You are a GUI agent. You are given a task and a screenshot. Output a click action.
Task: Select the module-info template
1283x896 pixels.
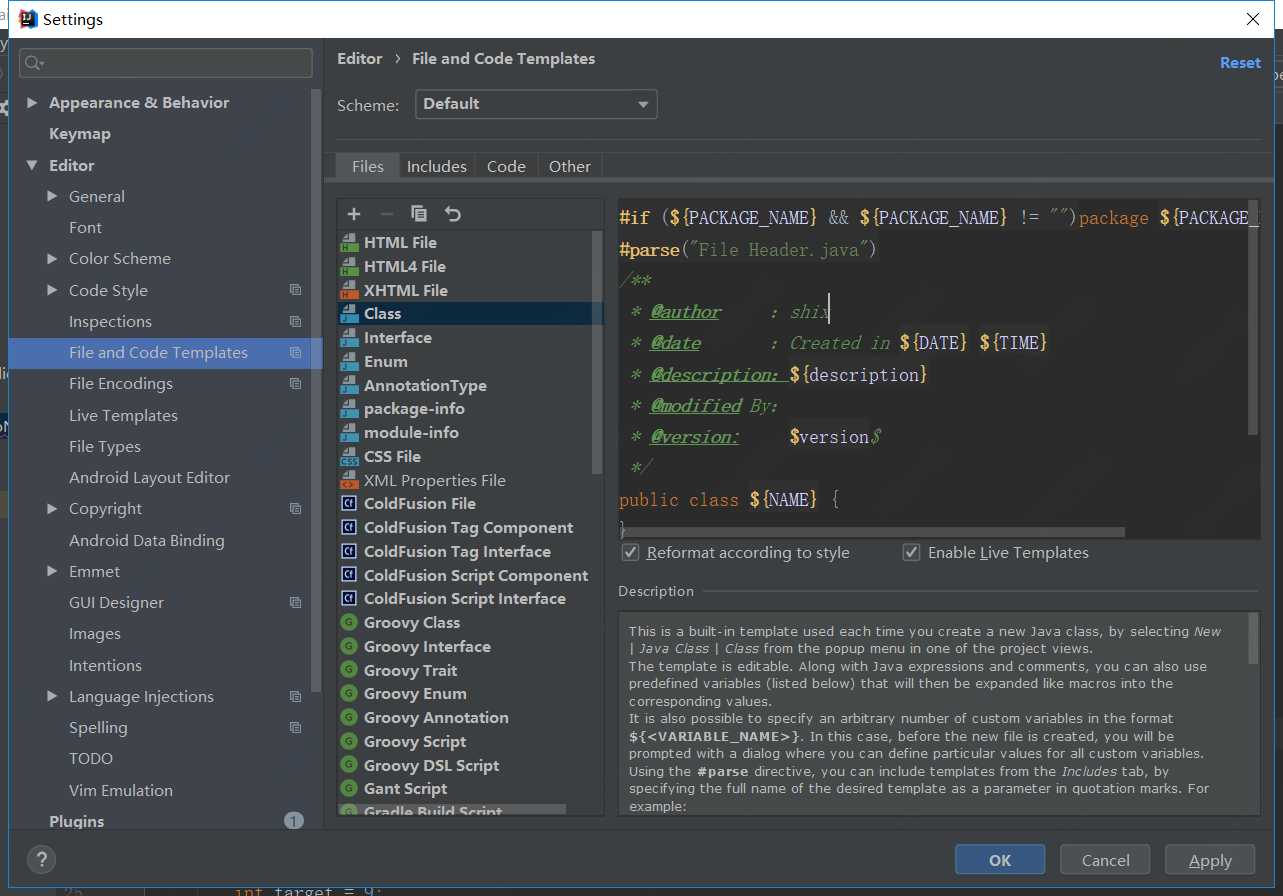pos(411,433)
